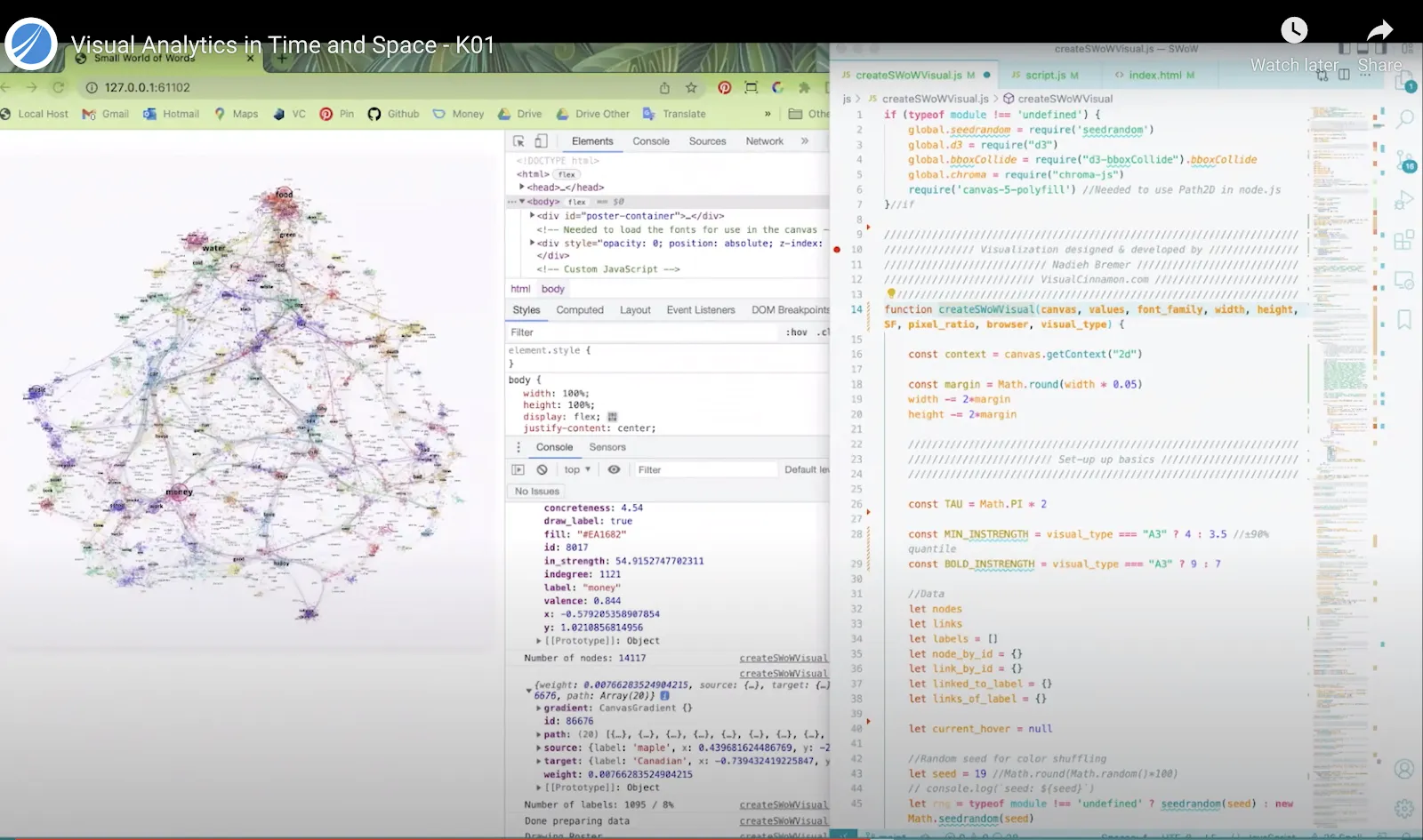Bookmark page with the star icon
The height and width of the screenshot is (840, 1423).
[x=691, y=87]
